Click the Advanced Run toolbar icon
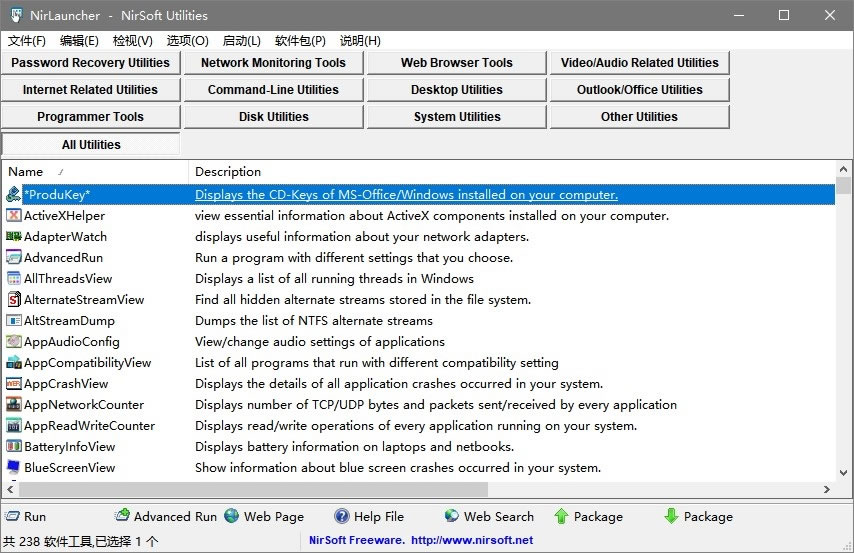This screenshot has height=553, width=854. point(123,515)
